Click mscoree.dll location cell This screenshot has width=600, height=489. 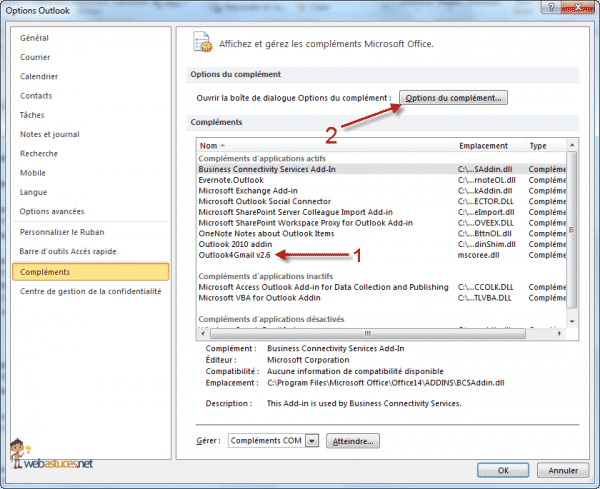pos(478,255)
